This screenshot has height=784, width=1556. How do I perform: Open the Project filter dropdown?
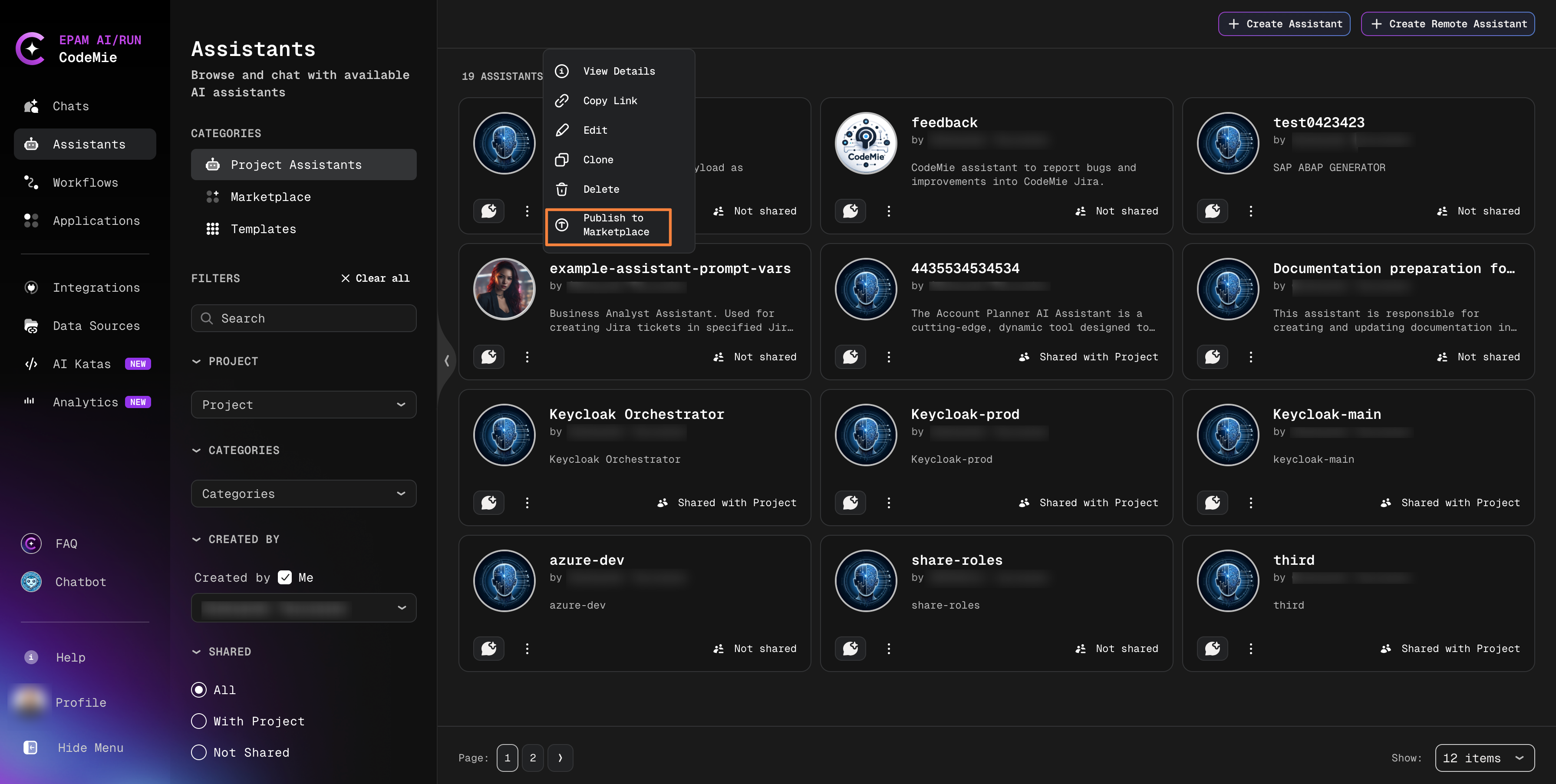point(303,405)
